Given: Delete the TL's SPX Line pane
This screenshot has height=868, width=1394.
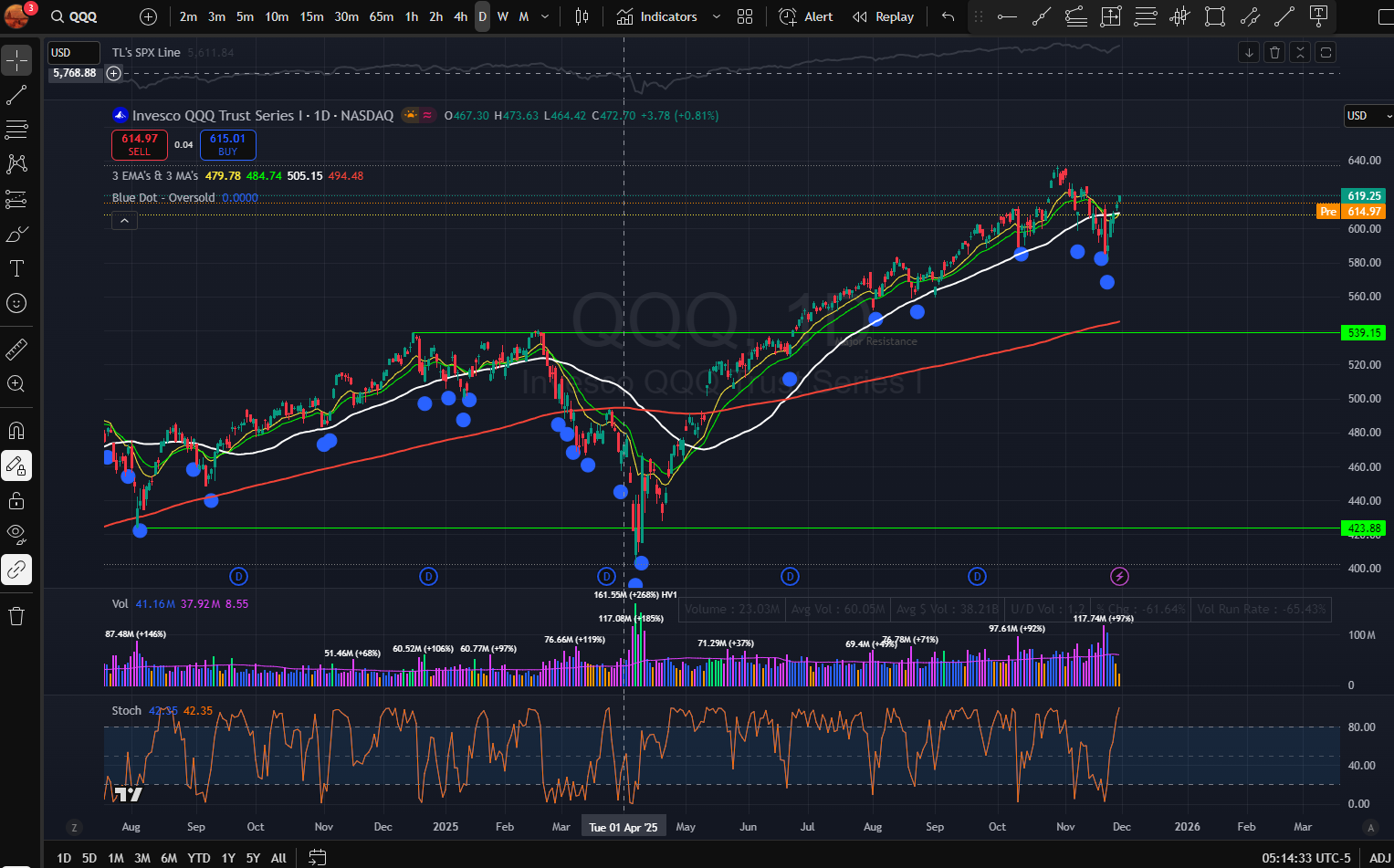Looking at the screenshot, I should pyautogui.click(x=1275, y=52).
